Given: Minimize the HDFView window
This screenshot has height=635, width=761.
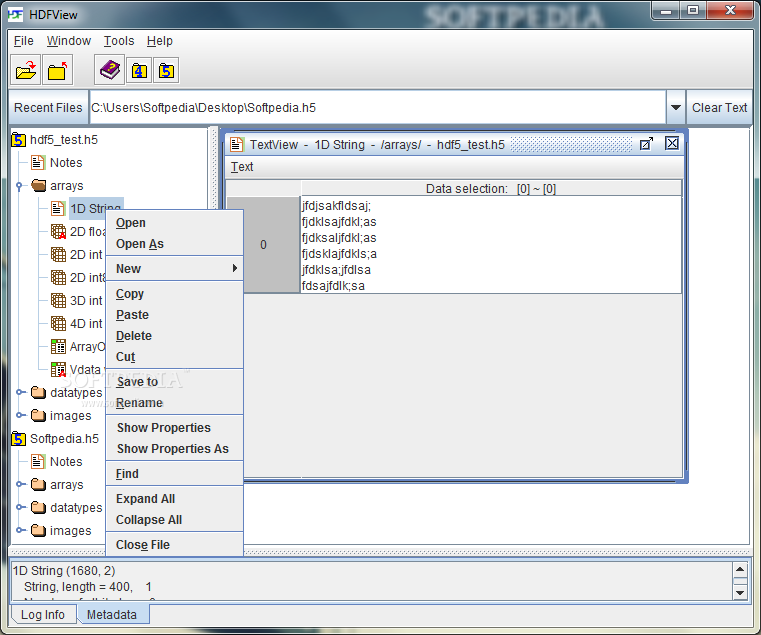Looking at the screenshot, I should (666, 11).
